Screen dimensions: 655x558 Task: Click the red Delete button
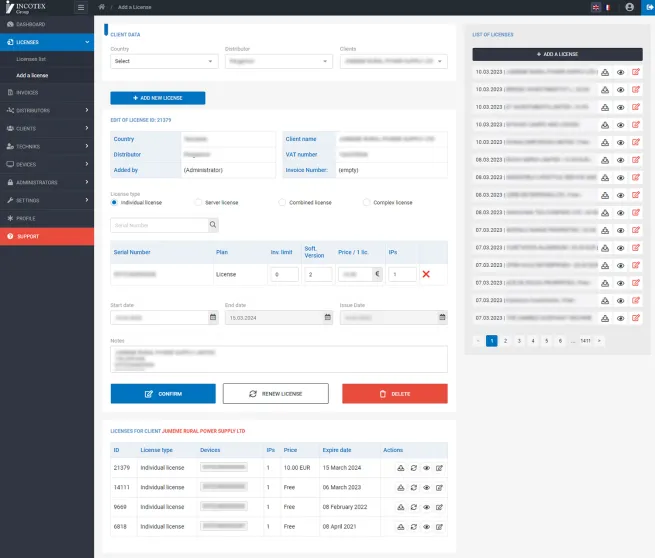click(395, 394)
